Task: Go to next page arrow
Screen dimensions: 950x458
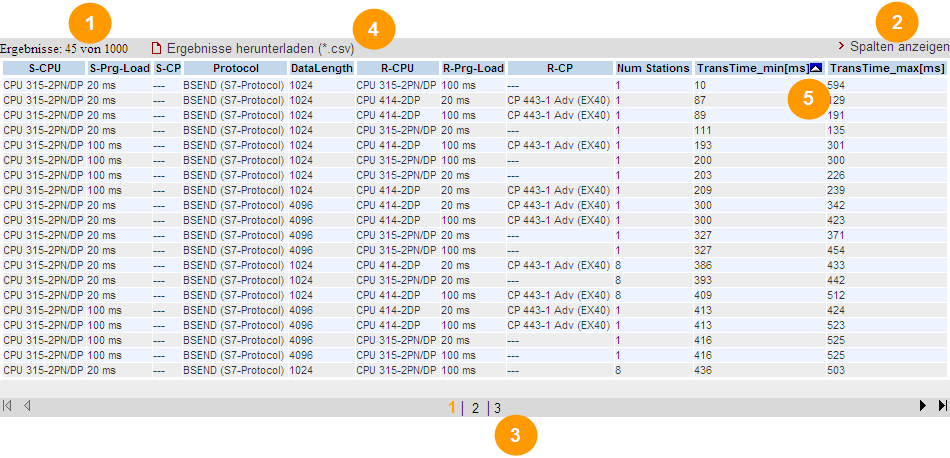Action: click(923, 406)
